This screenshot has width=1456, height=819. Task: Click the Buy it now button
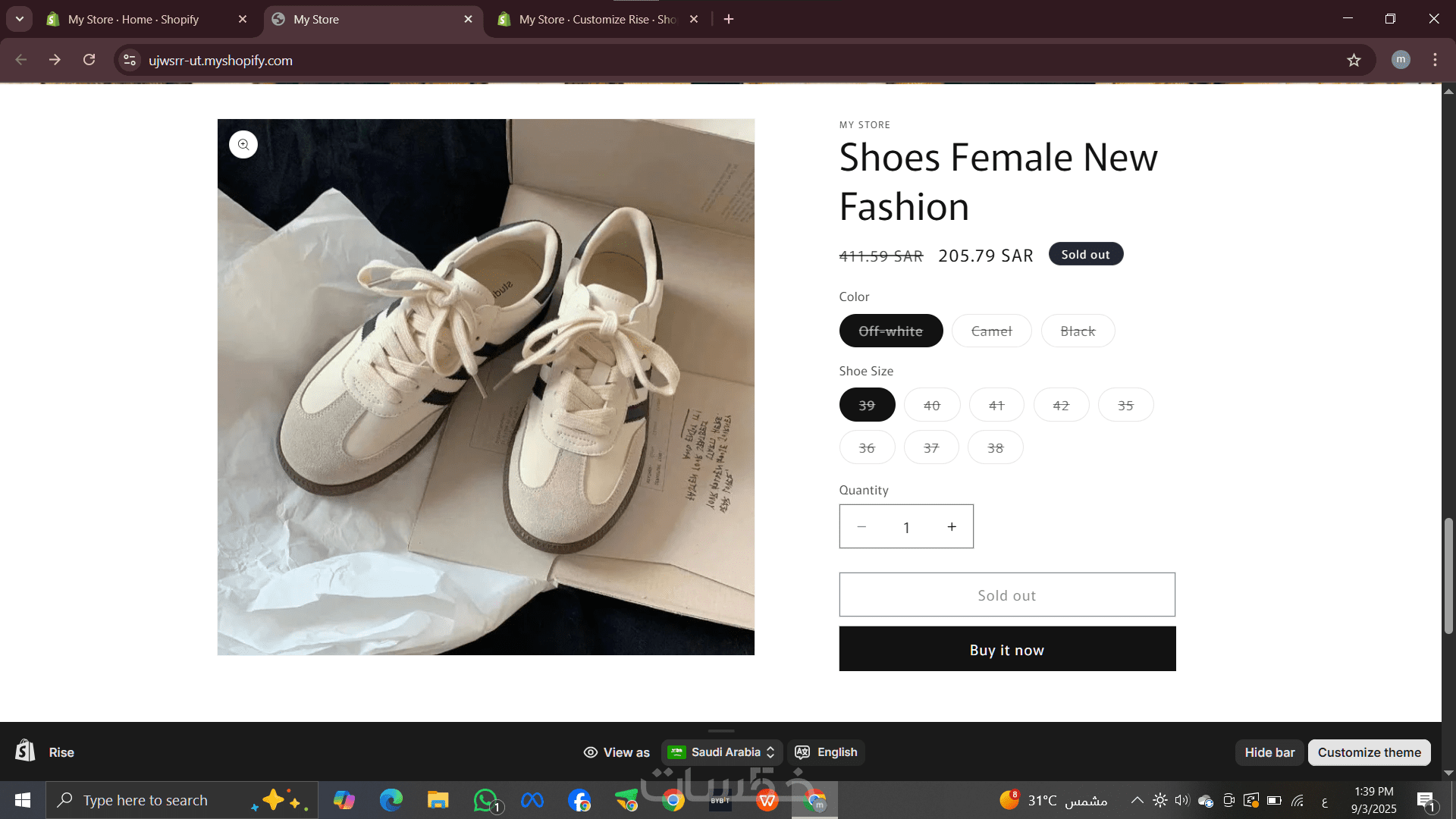[x=1007, y=649]
